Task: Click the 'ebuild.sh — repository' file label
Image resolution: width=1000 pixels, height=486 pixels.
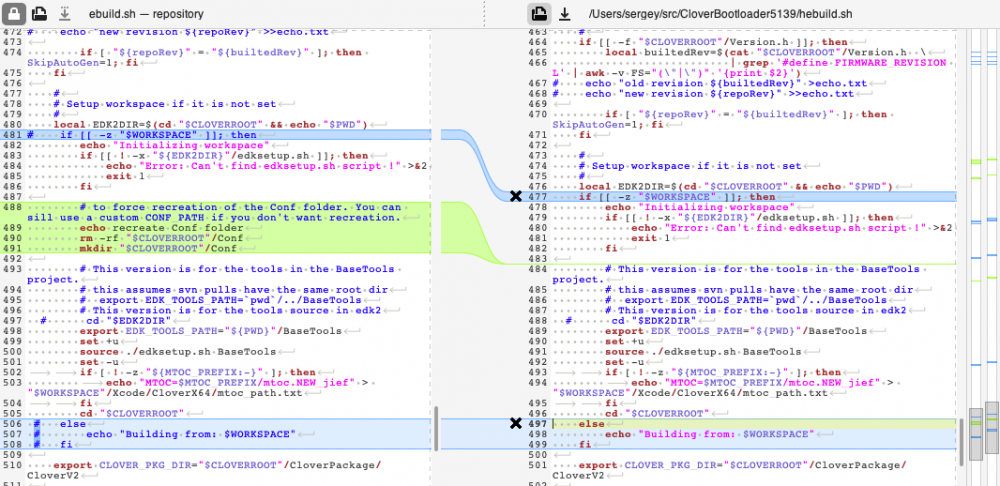Action: pos(146,13)
